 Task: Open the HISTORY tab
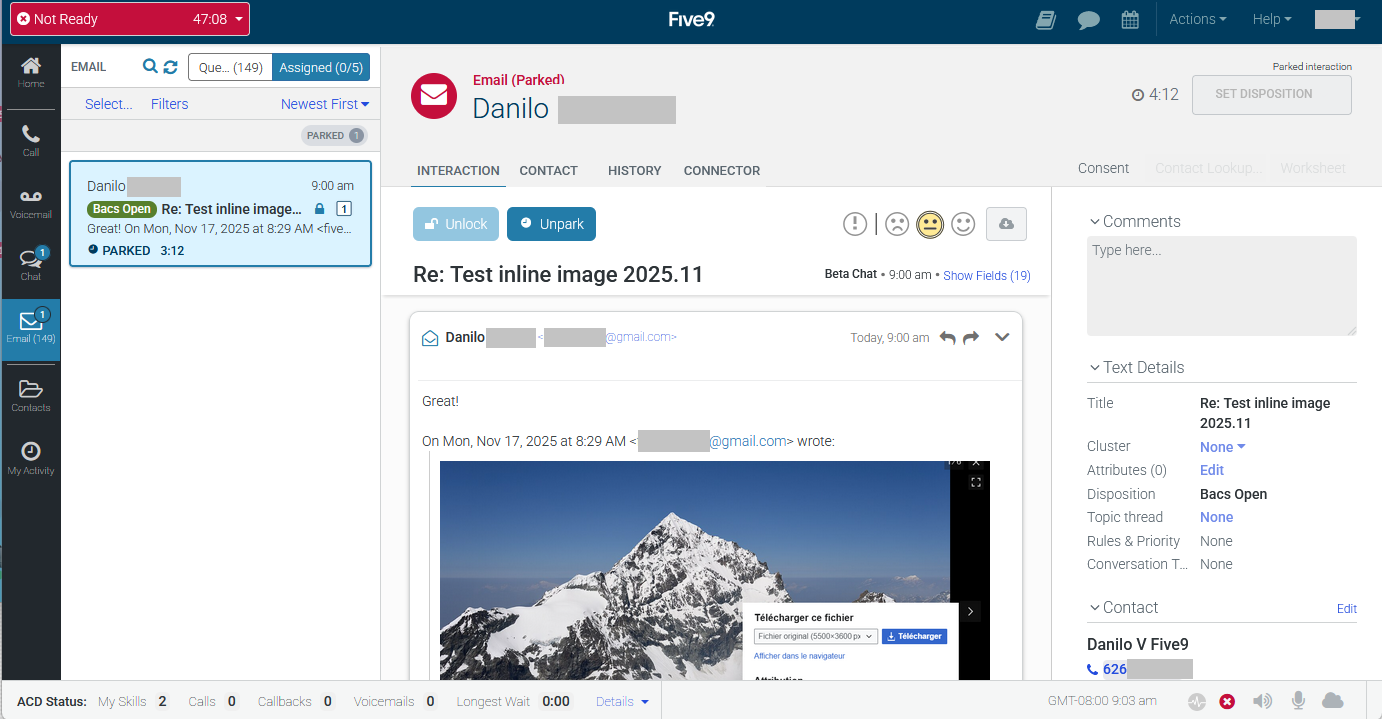[634, 171]
